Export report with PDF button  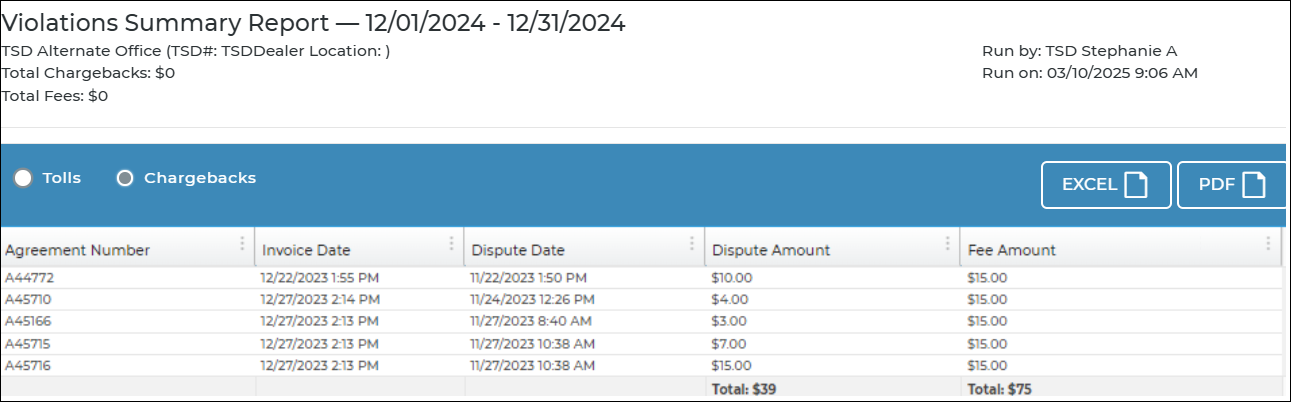coord(1231,185)
